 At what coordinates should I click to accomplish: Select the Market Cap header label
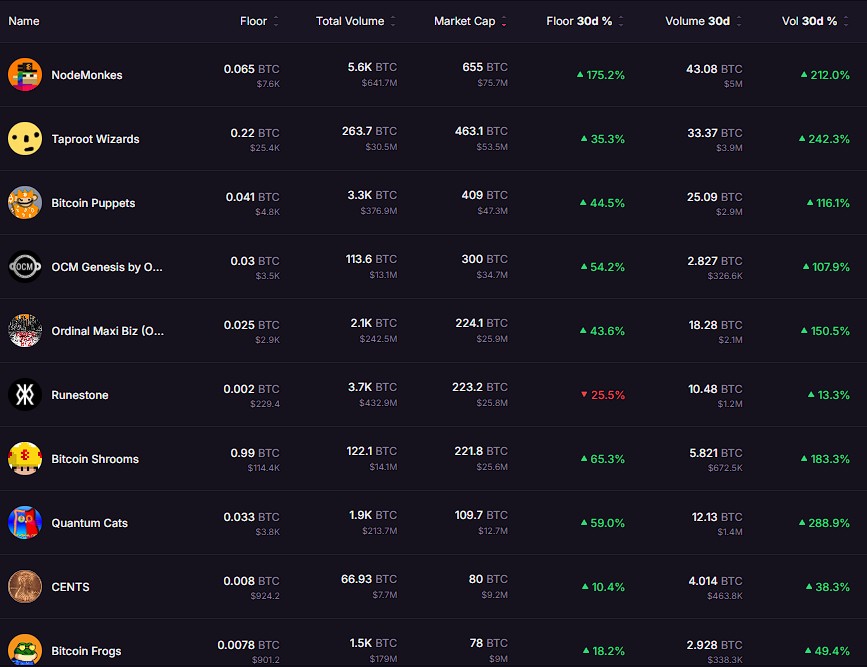464,21
